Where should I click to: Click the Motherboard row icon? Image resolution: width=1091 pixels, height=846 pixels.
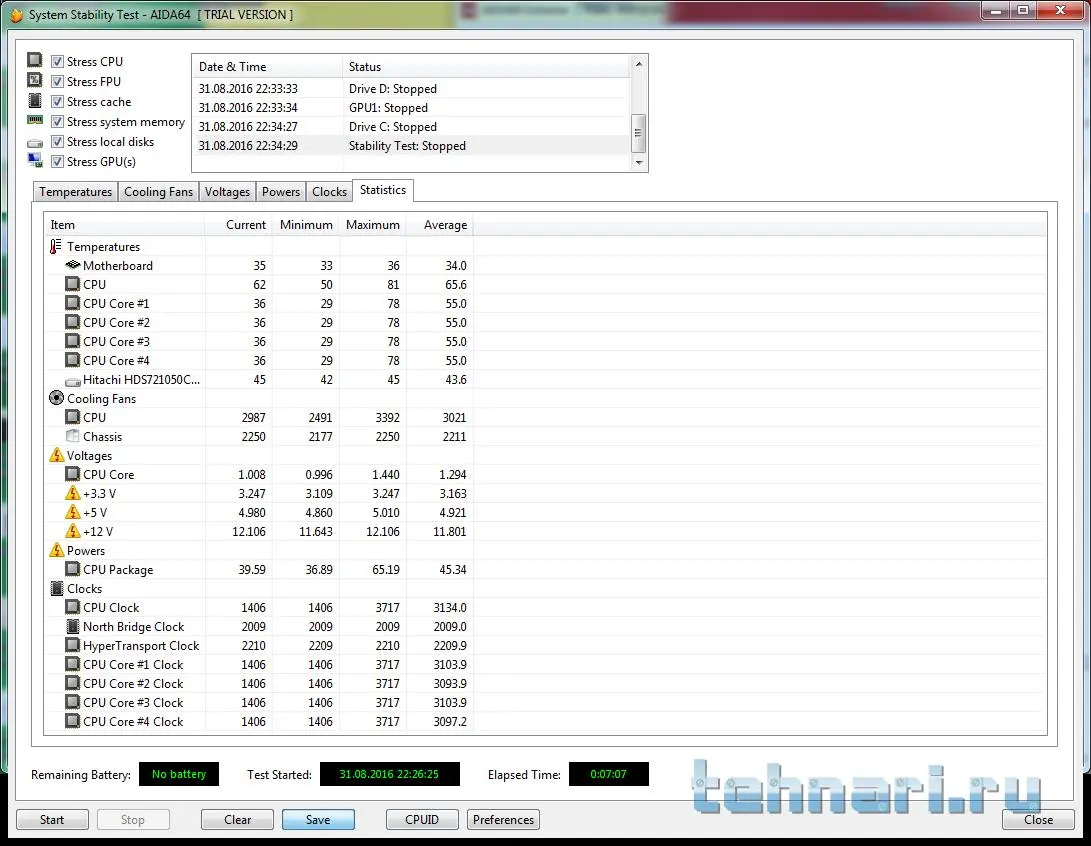click(72, 266)
